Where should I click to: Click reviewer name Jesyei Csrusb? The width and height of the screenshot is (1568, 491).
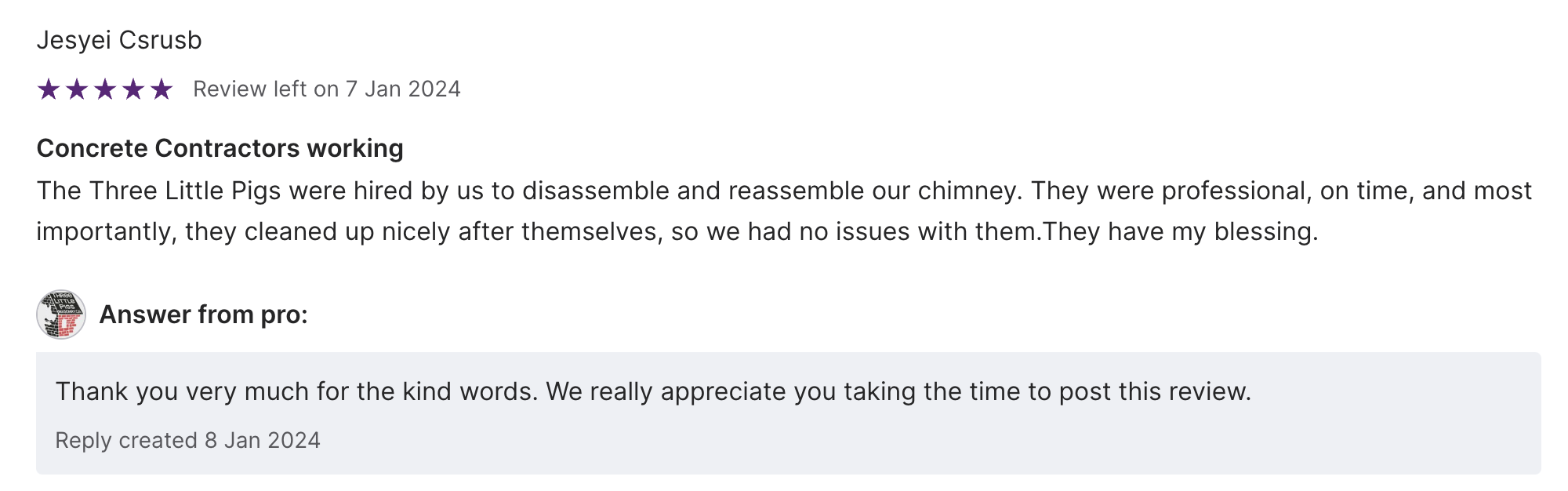119,40
